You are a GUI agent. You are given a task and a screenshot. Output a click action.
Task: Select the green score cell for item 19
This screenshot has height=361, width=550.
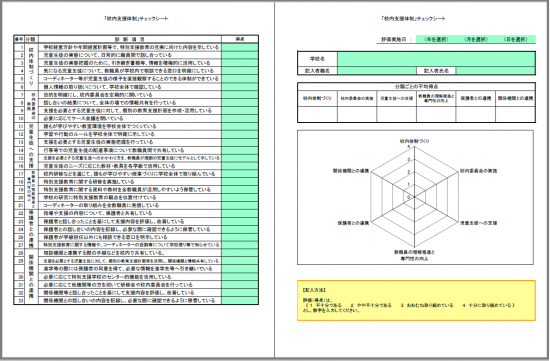pos(240,189)
